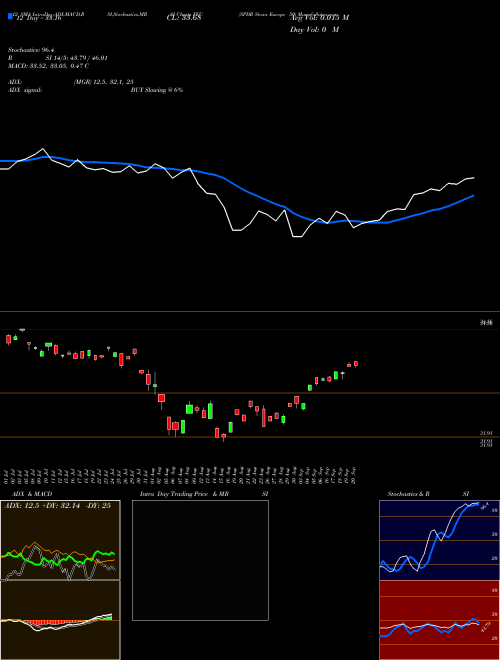Click the last red candlestick on the price chart
This screenshot has height=660, width=500.
356,364
